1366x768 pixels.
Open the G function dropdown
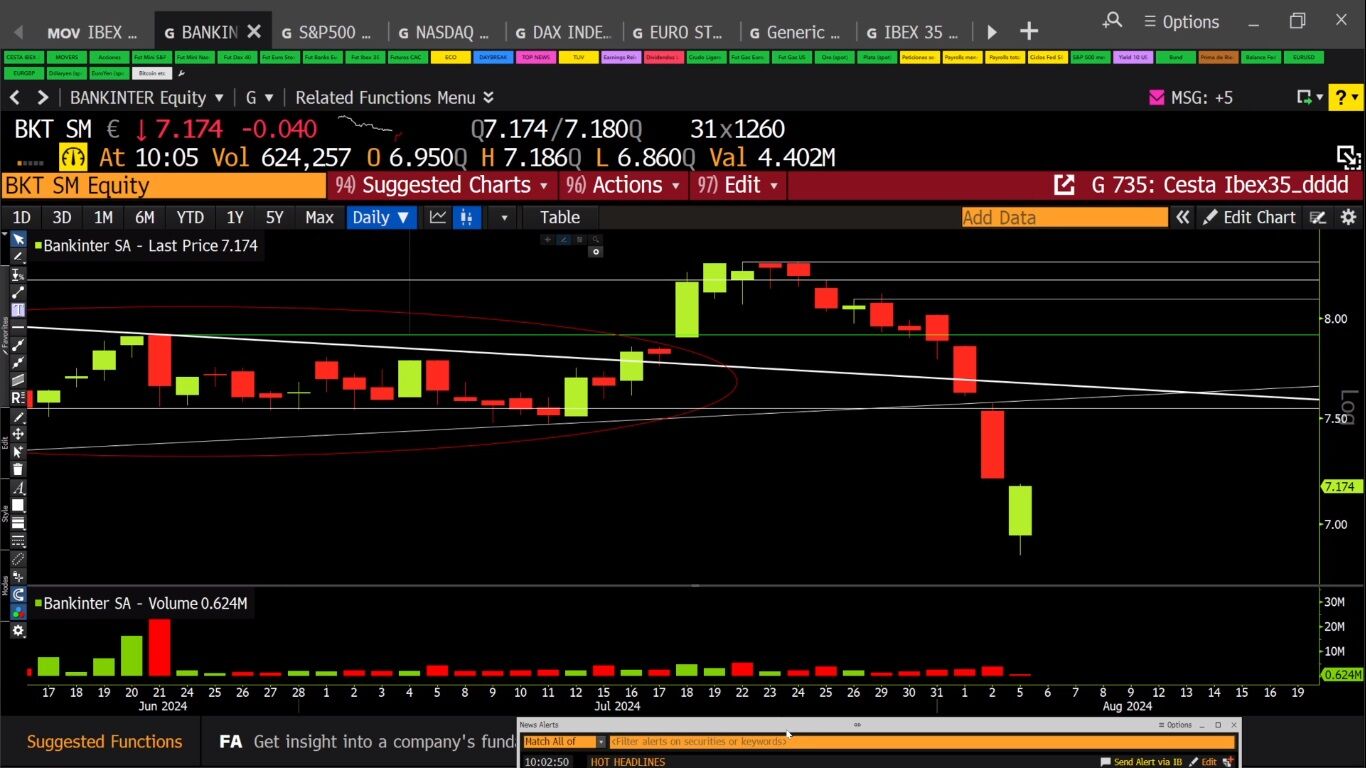[258, 97]
